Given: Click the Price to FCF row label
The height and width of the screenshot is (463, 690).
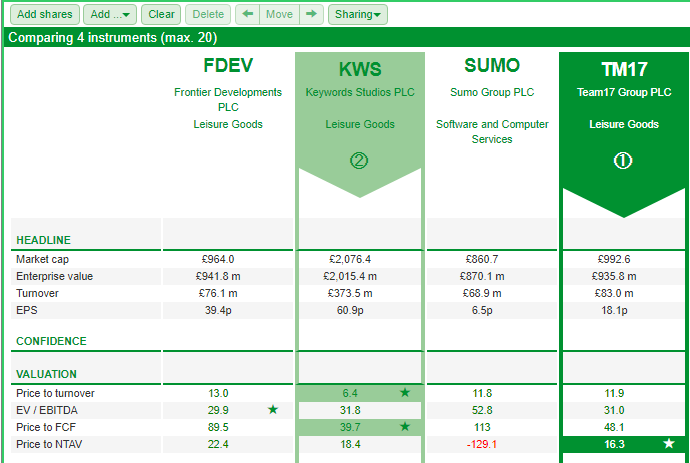Looking at the screenshot, I should coord(46,427).
